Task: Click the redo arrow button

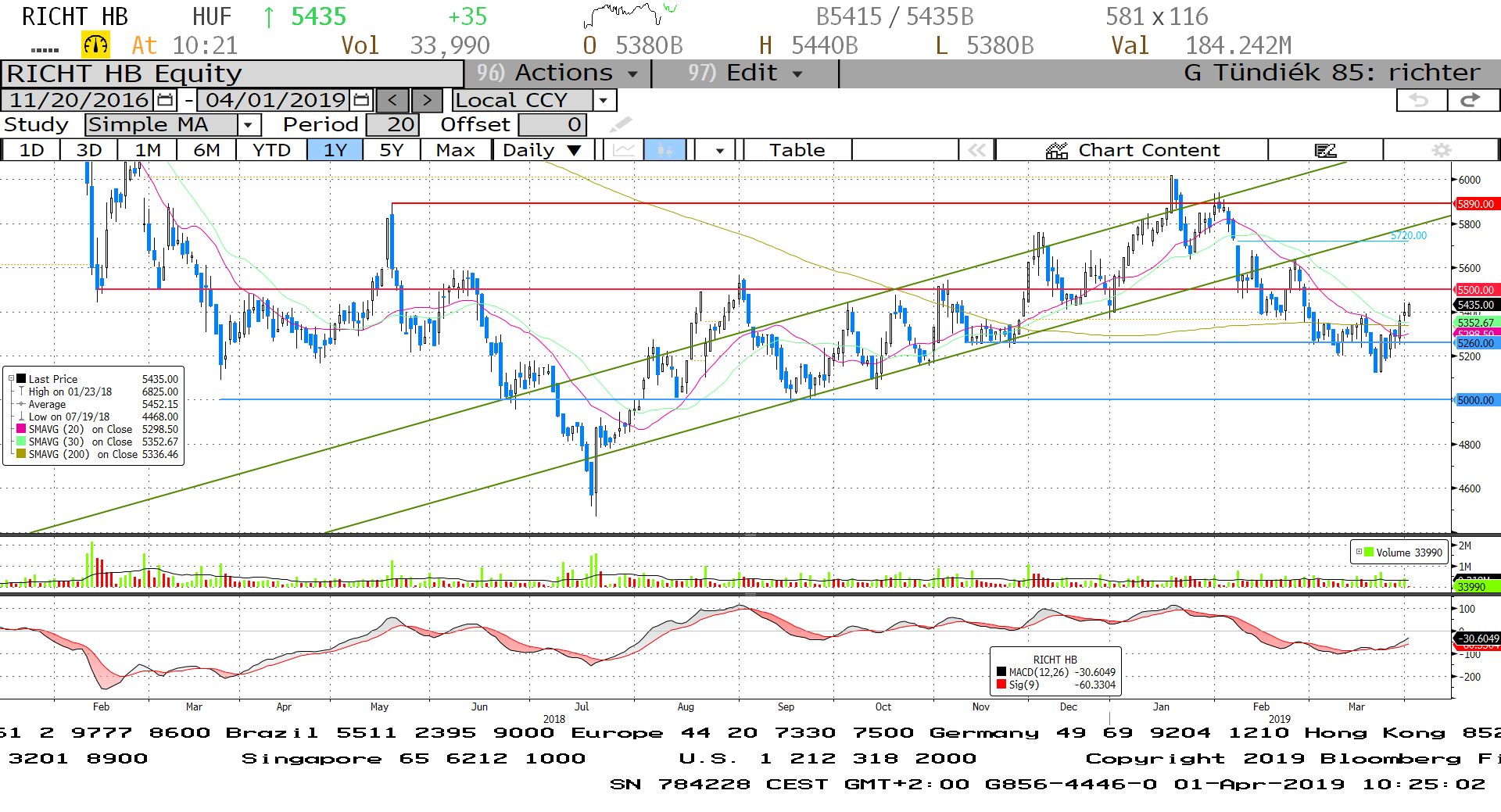Action: 1472,100
